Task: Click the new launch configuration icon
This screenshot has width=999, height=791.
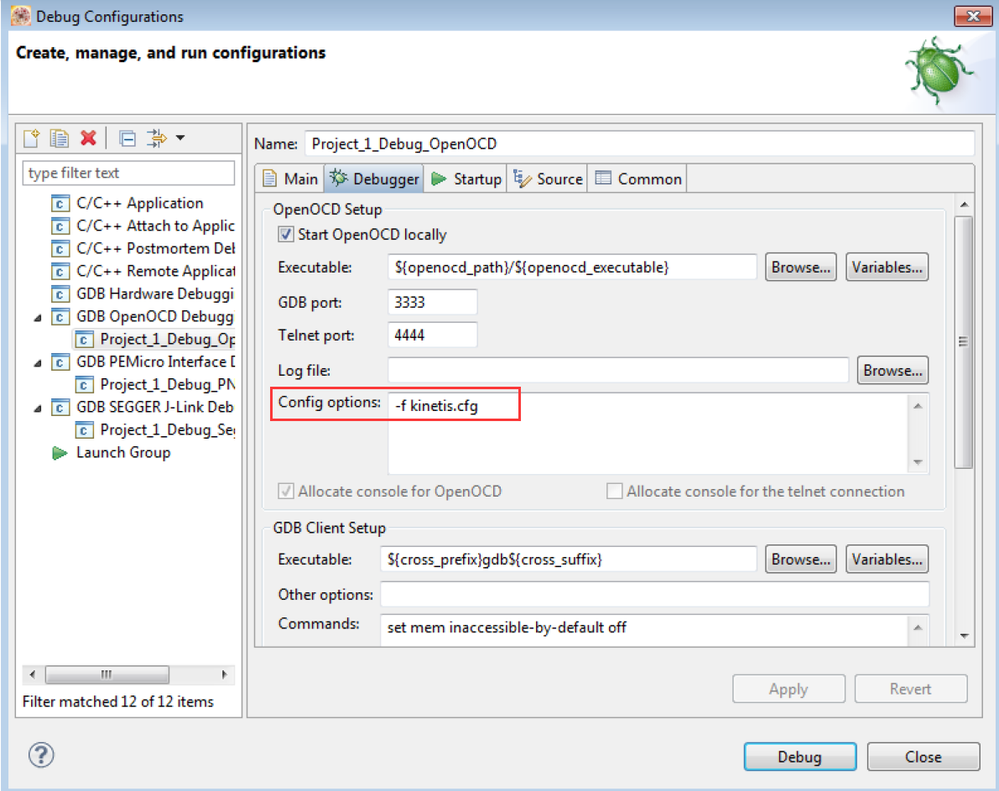Action: point(31,139)
